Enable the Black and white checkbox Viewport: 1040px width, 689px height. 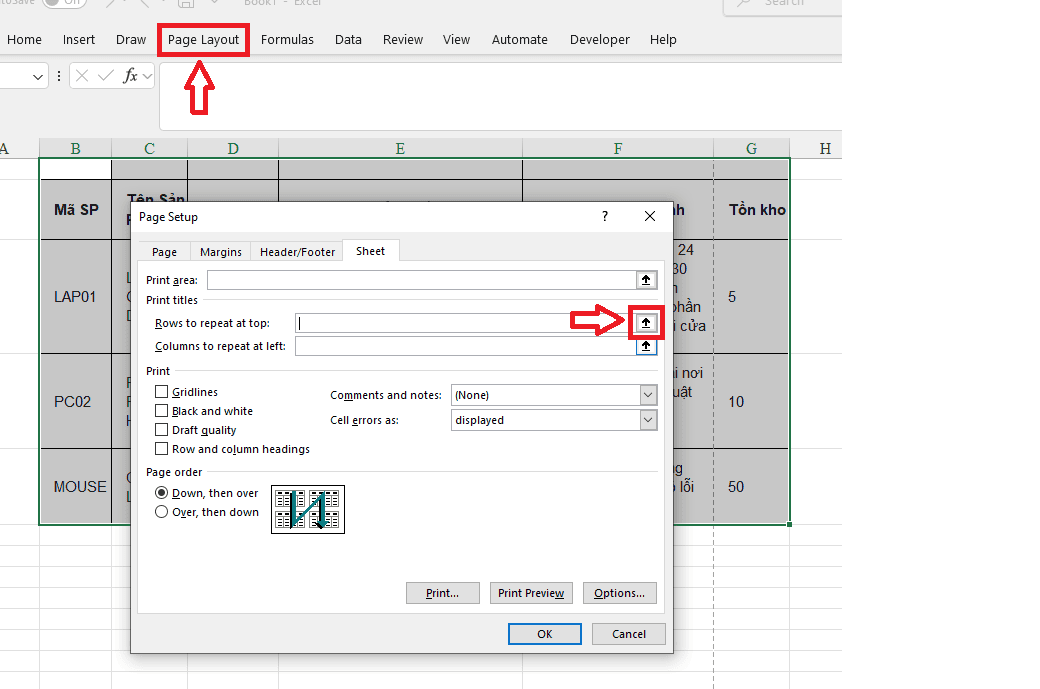[x=161, y=411]
